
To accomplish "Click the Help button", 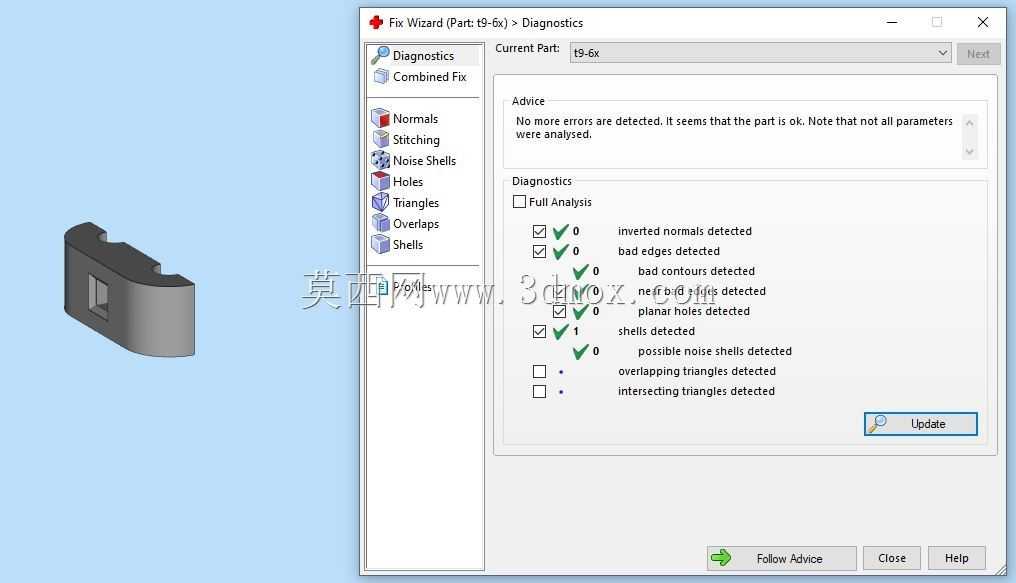I will pos(956,558).
